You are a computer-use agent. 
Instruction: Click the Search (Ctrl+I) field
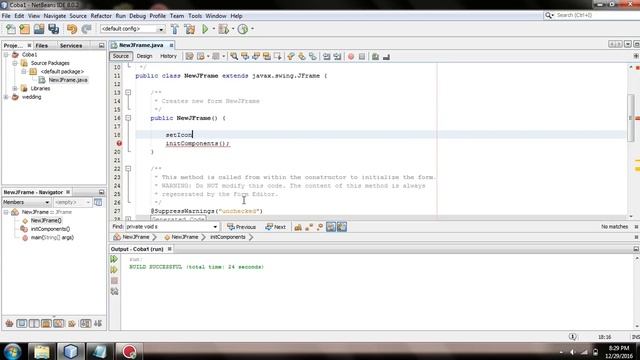pos(591,15)
